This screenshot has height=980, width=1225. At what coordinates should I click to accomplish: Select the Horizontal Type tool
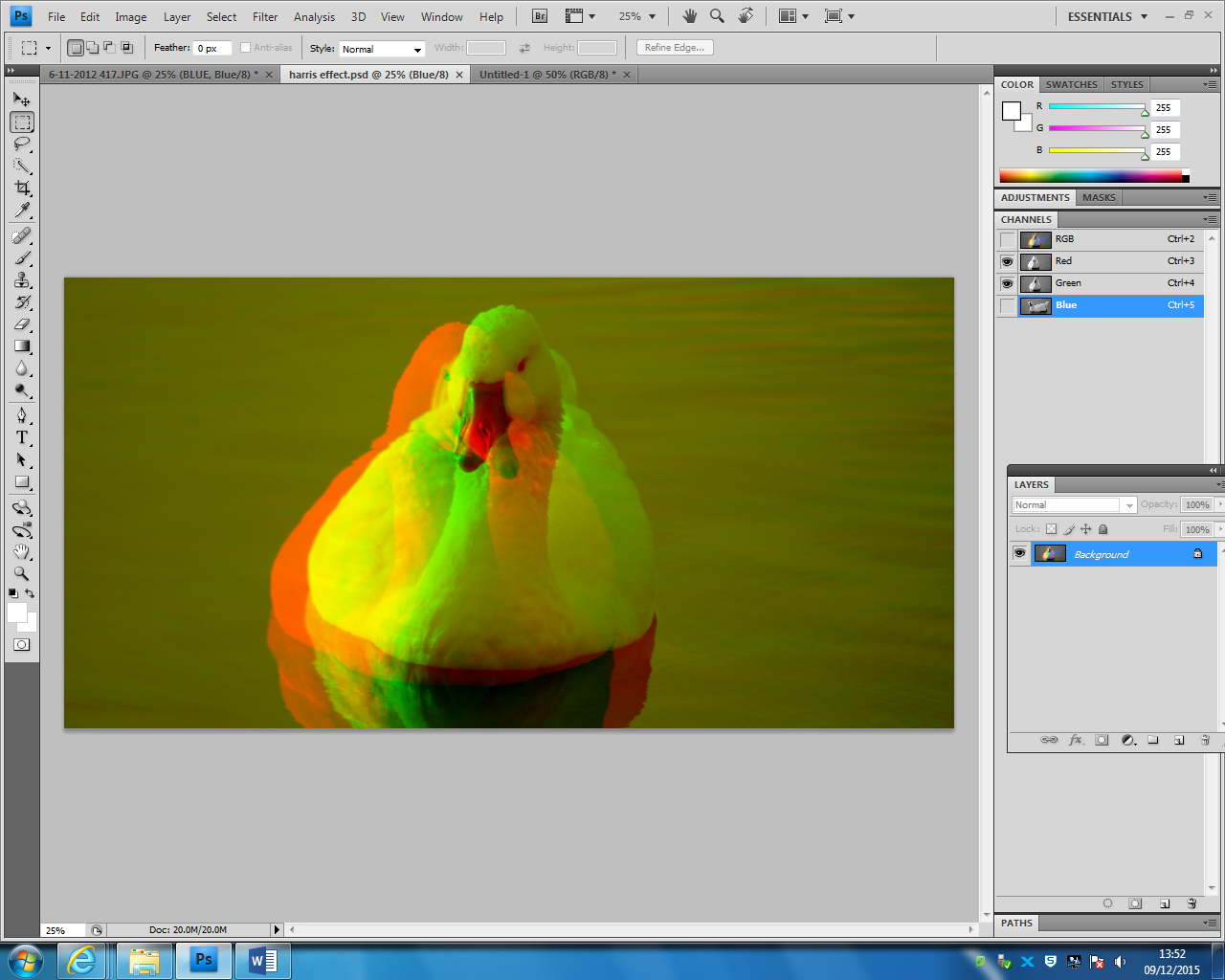[x=21, y=437]
